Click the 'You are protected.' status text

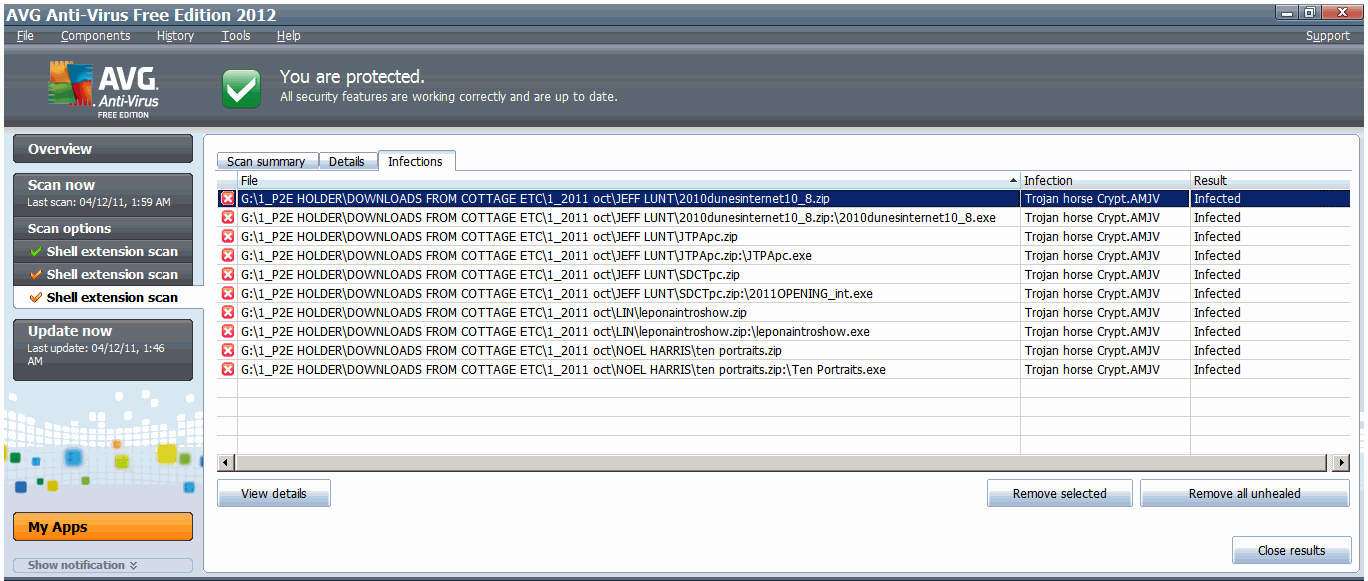point(352,77)
